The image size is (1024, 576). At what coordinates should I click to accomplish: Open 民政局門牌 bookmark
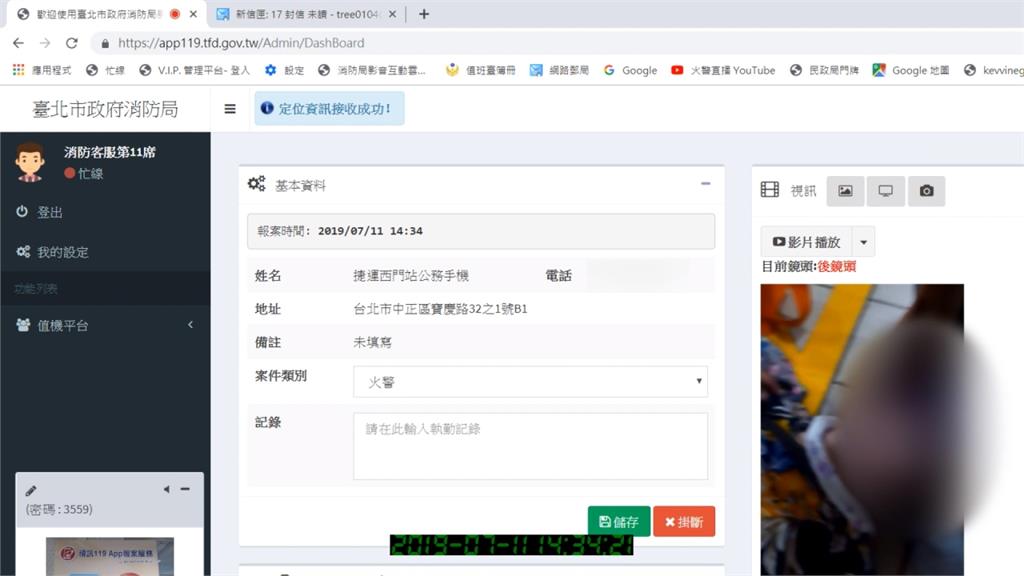click(x=824, y=70)
